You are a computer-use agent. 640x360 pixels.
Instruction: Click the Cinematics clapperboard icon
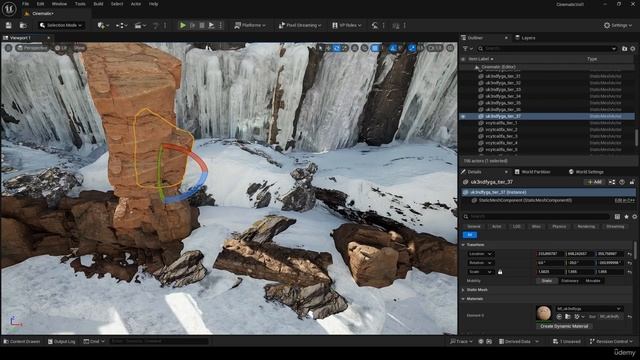tap(140, 25)
